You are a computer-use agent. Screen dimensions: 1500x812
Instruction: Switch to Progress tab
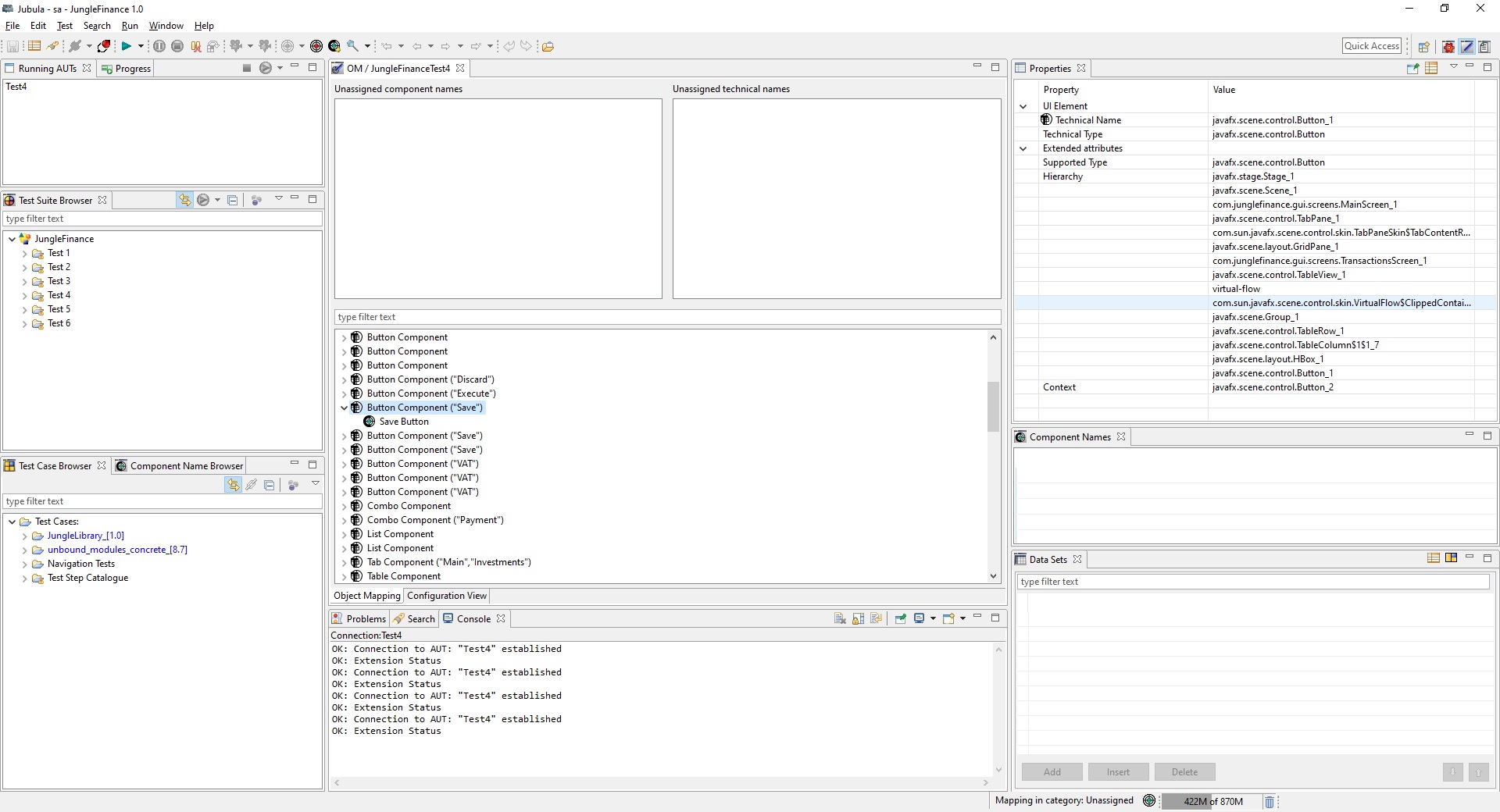coord(126,69)
